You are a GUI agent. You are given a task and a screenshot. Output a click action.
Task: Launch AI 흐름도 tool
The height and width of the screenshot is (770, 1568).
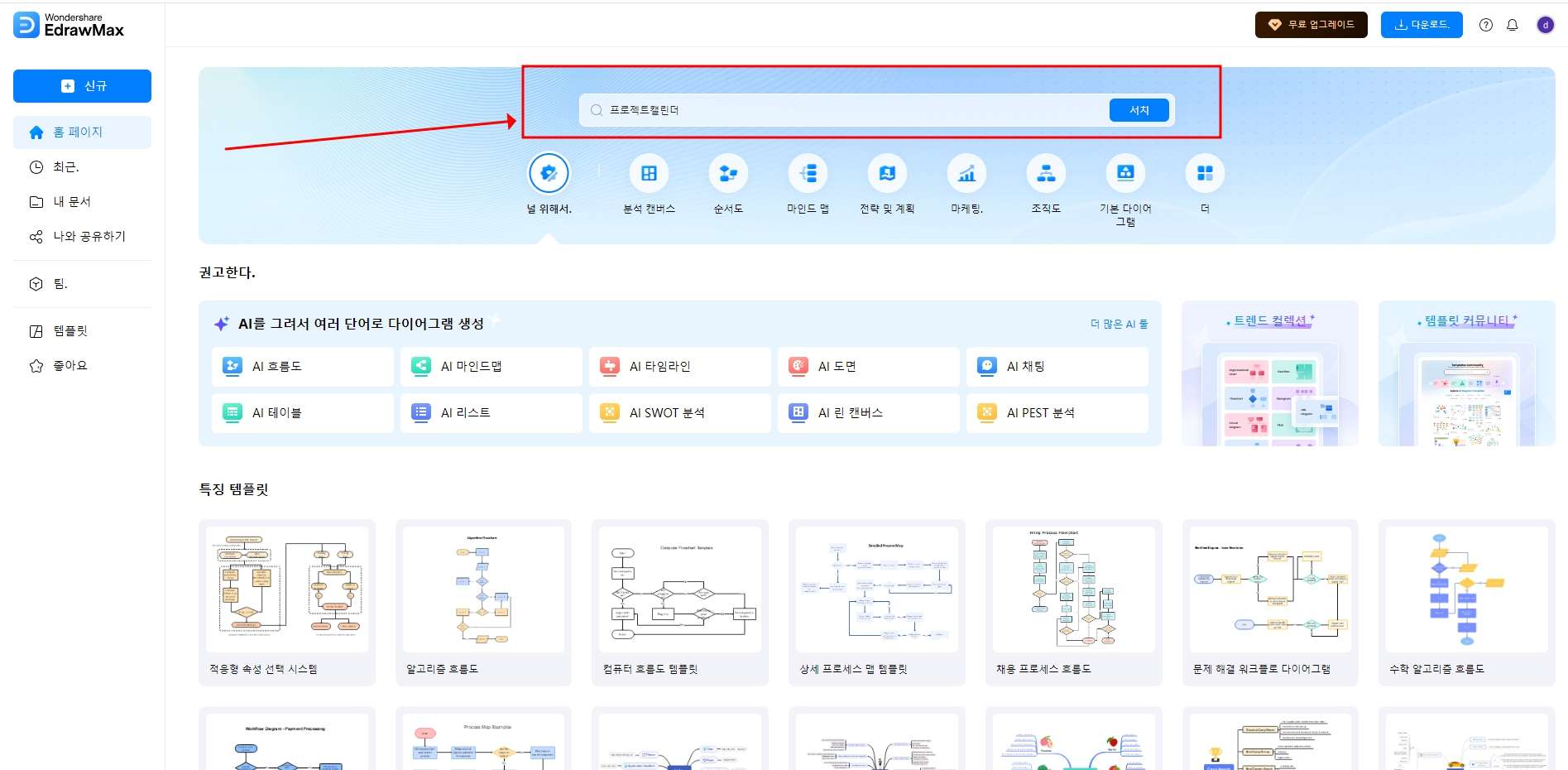[303, 366]
